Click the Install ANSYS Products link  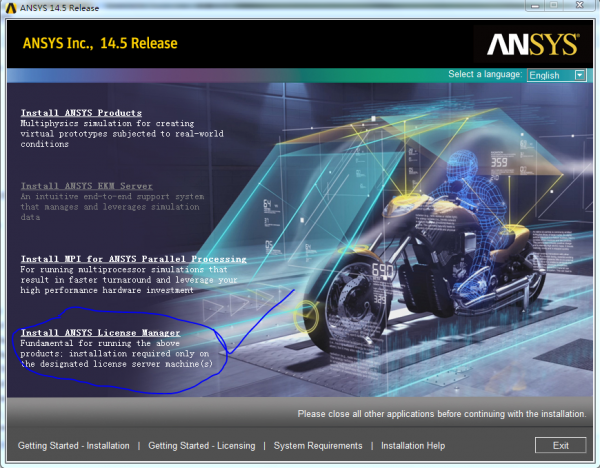click(x=81, y=113)
